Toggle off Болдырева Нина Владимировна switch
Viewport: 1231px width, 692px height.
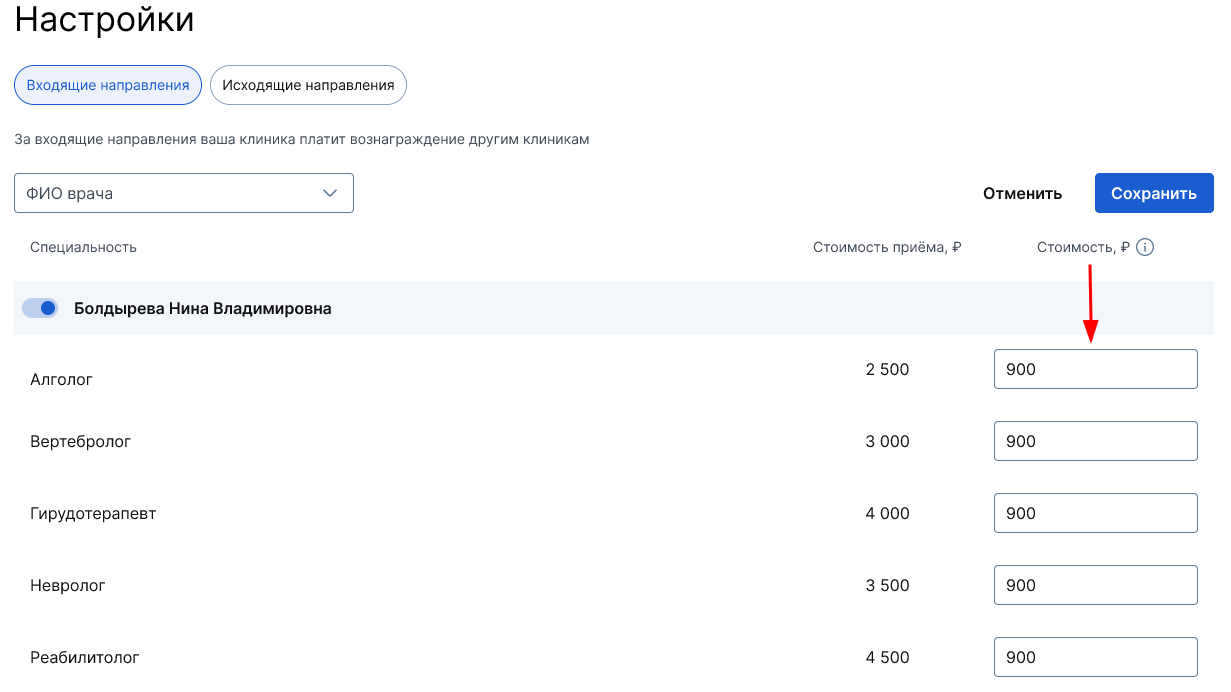pyautogui.click(x=40, y=308)
